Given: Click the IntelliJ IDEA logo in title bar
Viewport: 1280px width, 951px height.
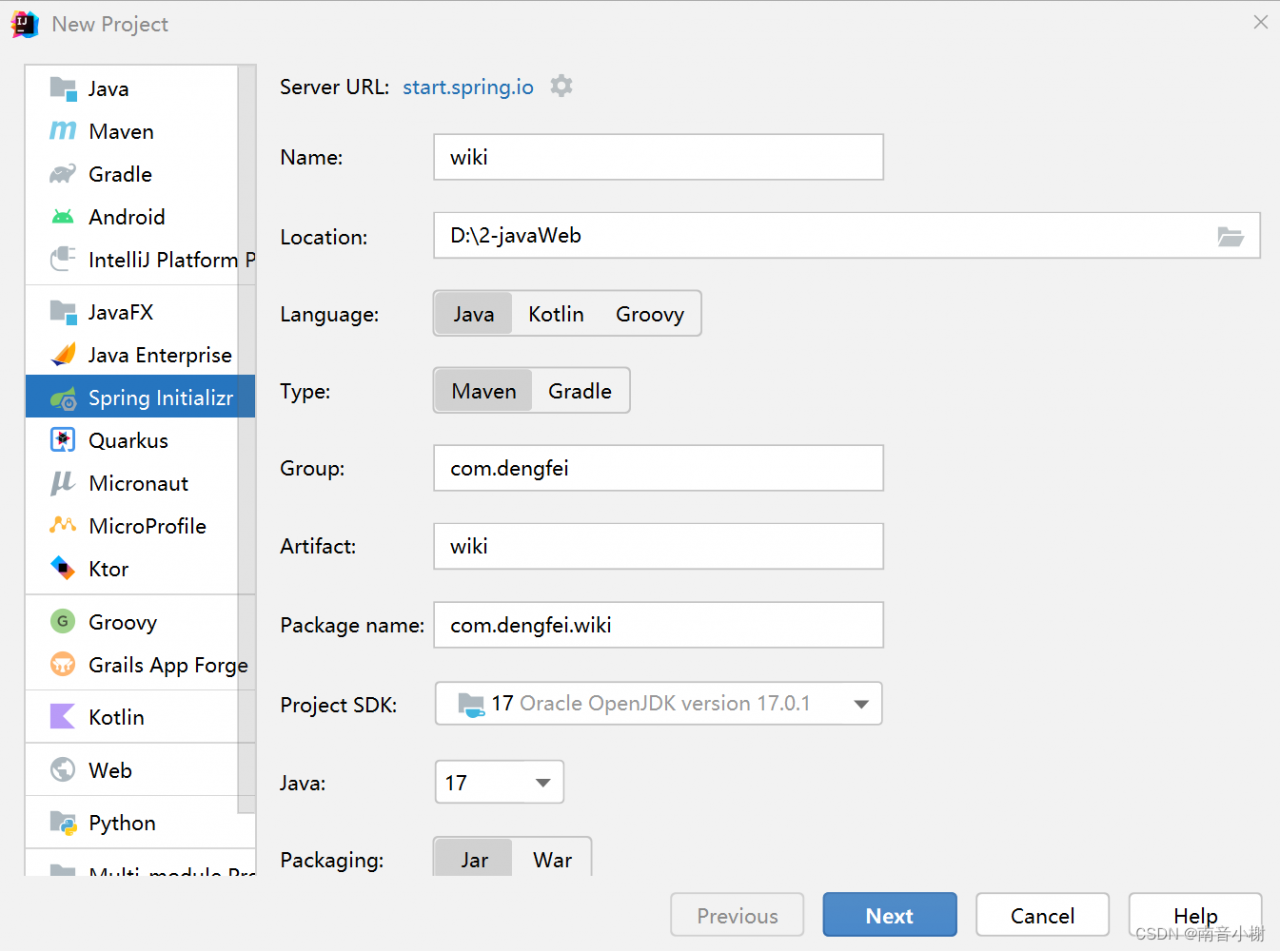Looking at the screenshot, I should pyautogui.click(x=24, y=24).
